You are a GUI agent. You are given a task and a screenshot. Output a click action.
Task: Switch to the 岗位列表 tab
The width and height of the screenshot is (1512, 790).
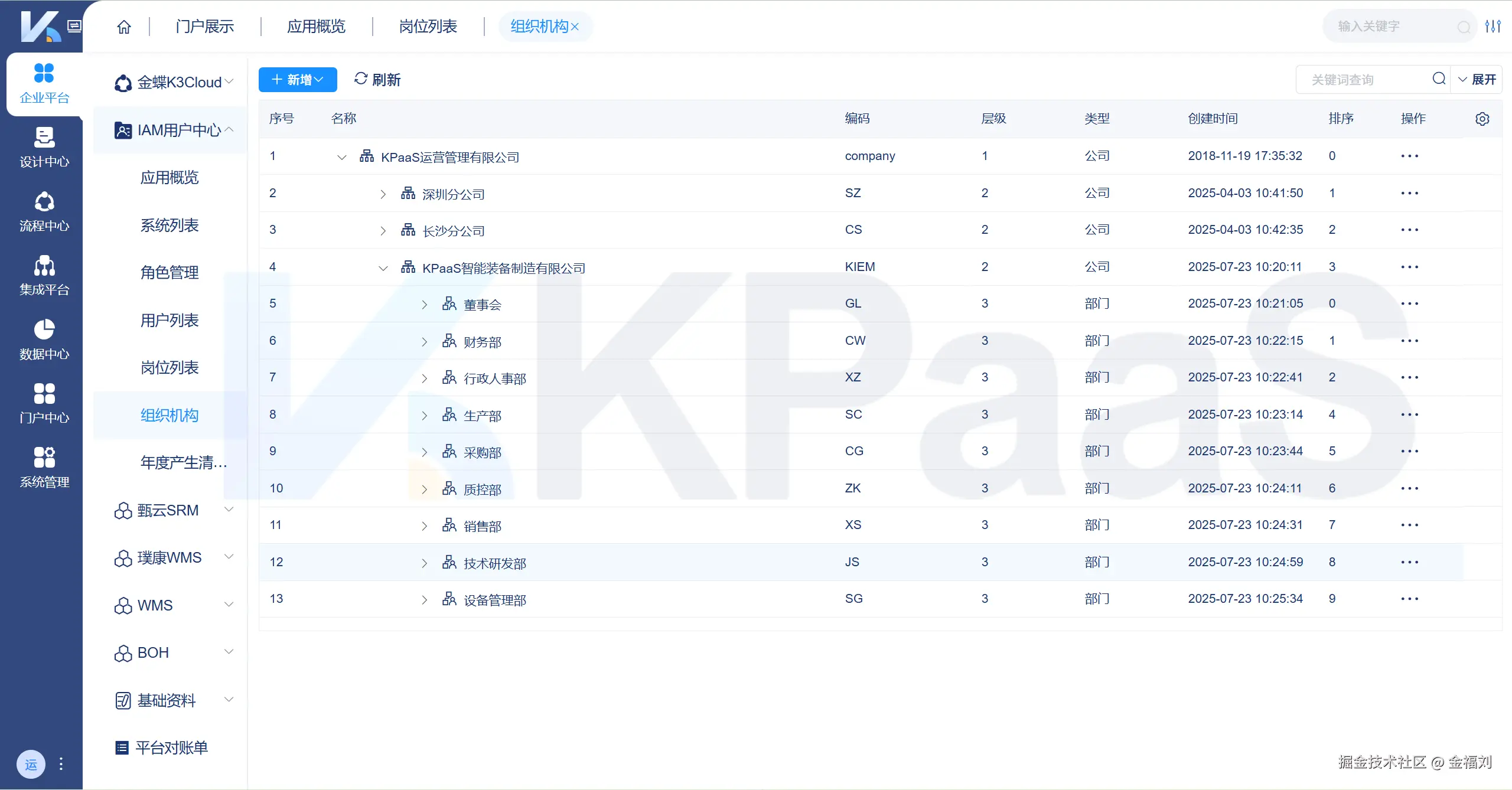coord(428,27)
